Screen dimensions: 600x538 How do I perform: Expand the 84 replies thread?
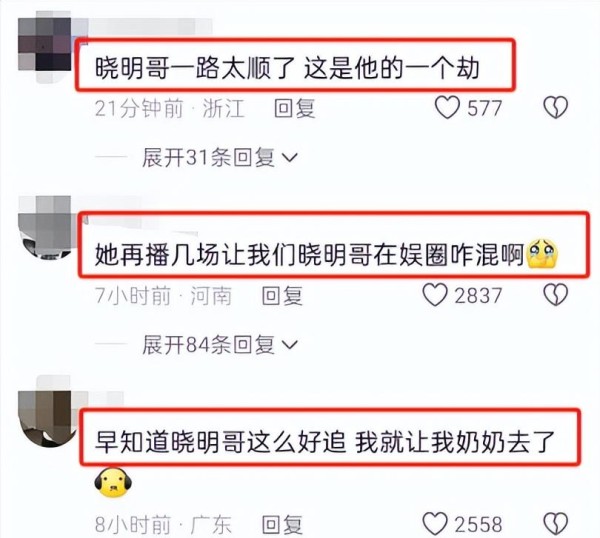[x=220, y=345]
